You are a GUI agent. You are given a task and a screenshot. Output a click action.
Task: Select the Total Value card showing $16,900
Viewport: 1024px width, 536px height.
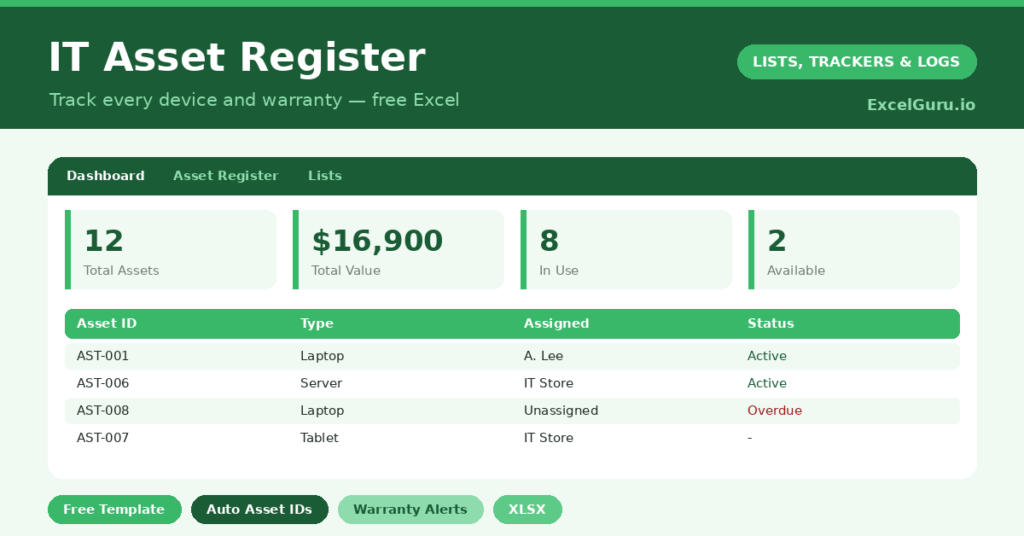pos(398,249)
